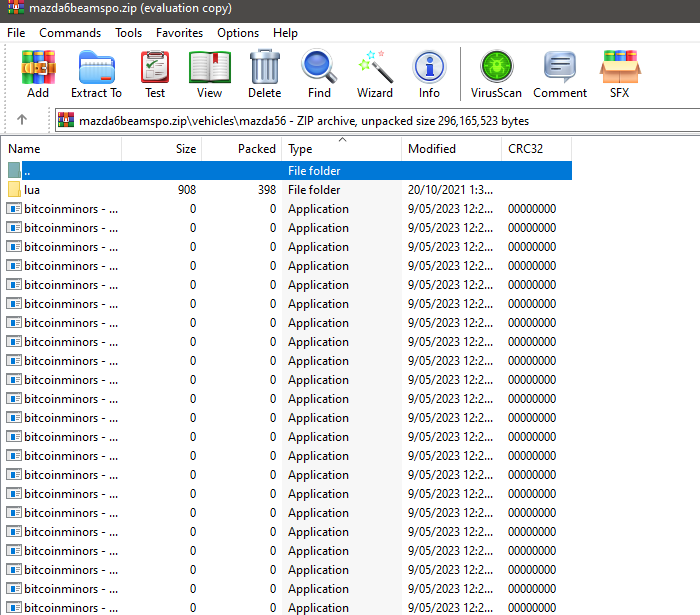Open the File menu
Screen dimensions: 700x615
tap(16, 33)
